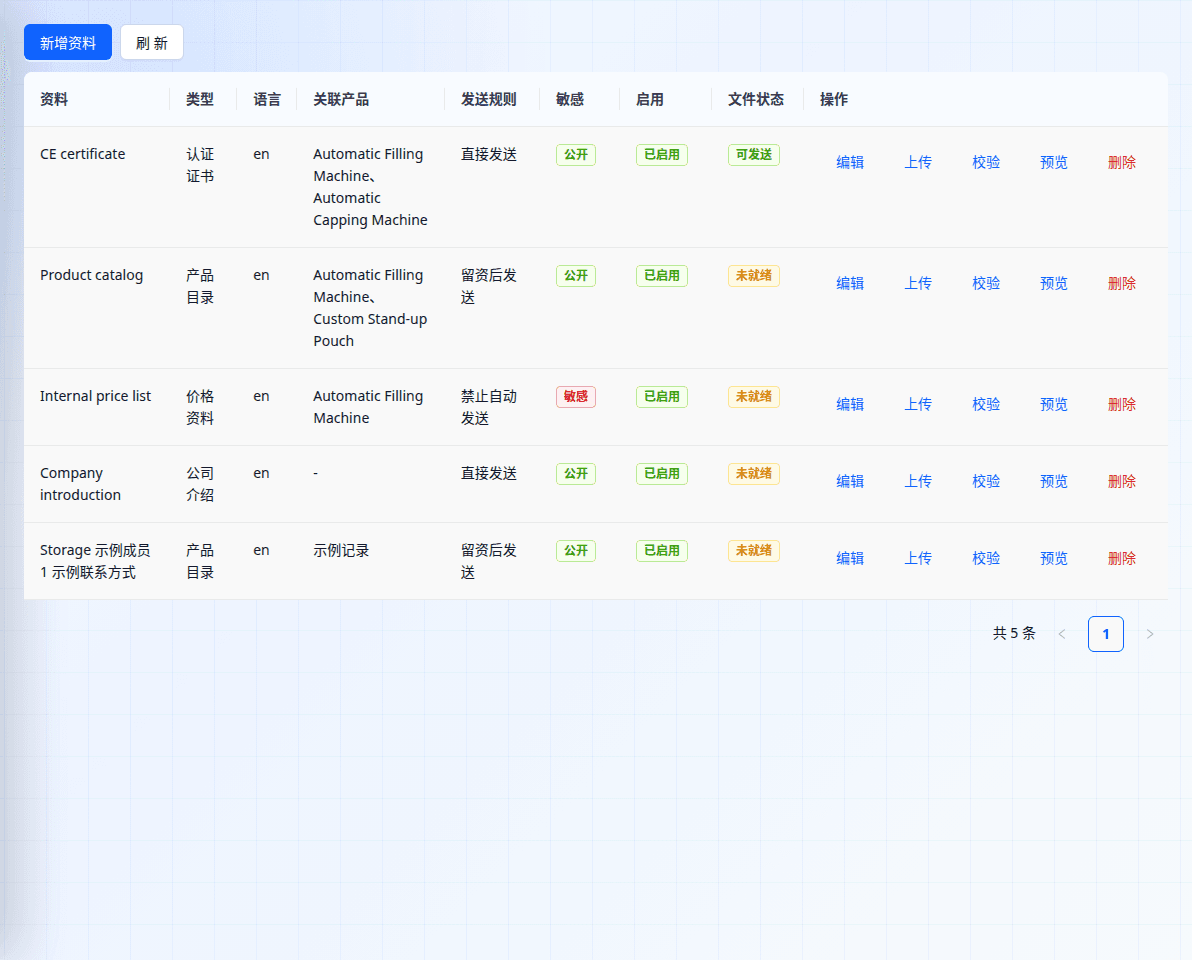Viewport: 1192px width, 960px height.
Task: Edit the Product catalog row
Action: tap(850, 283)
